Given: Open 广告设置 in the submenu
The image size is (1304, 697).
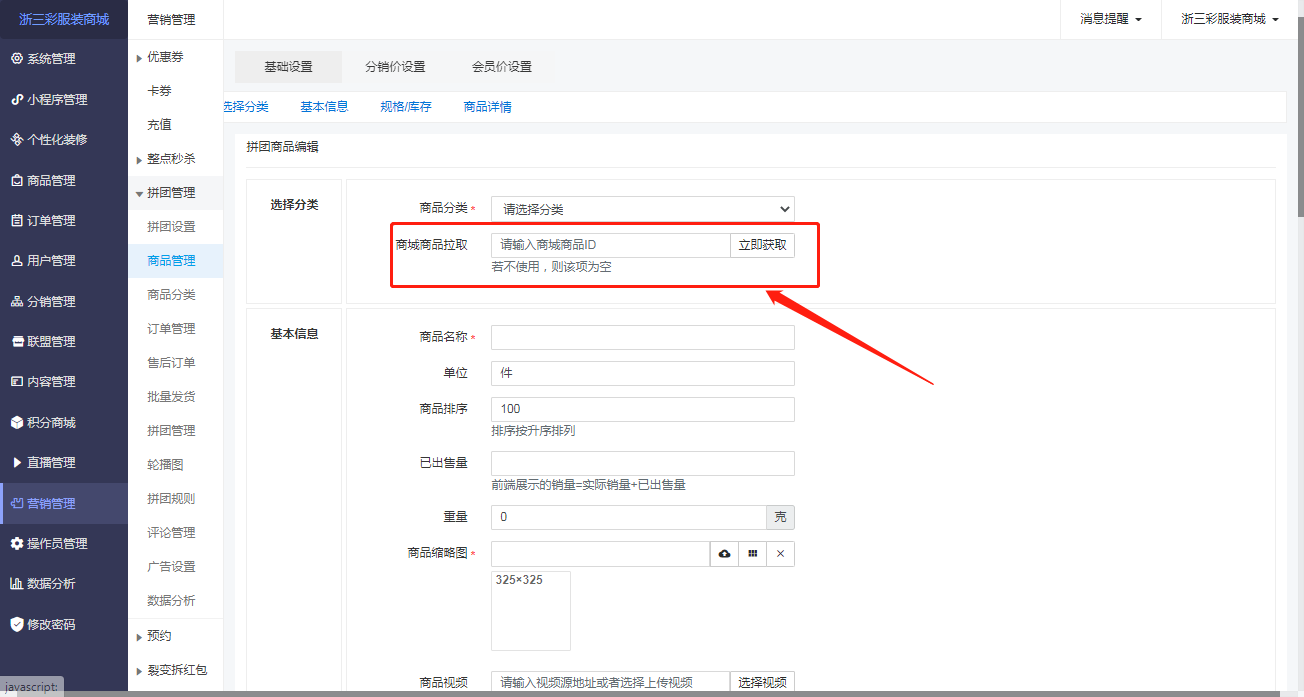Looking at the screenshot, I should click(171, 567).
